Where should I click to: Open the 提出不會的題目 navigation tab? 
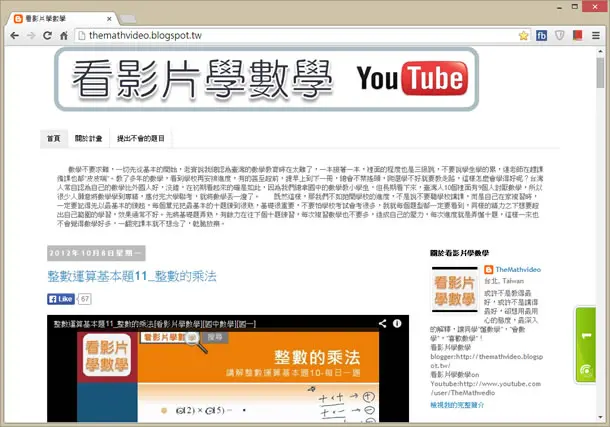click(x=141, y=138)
